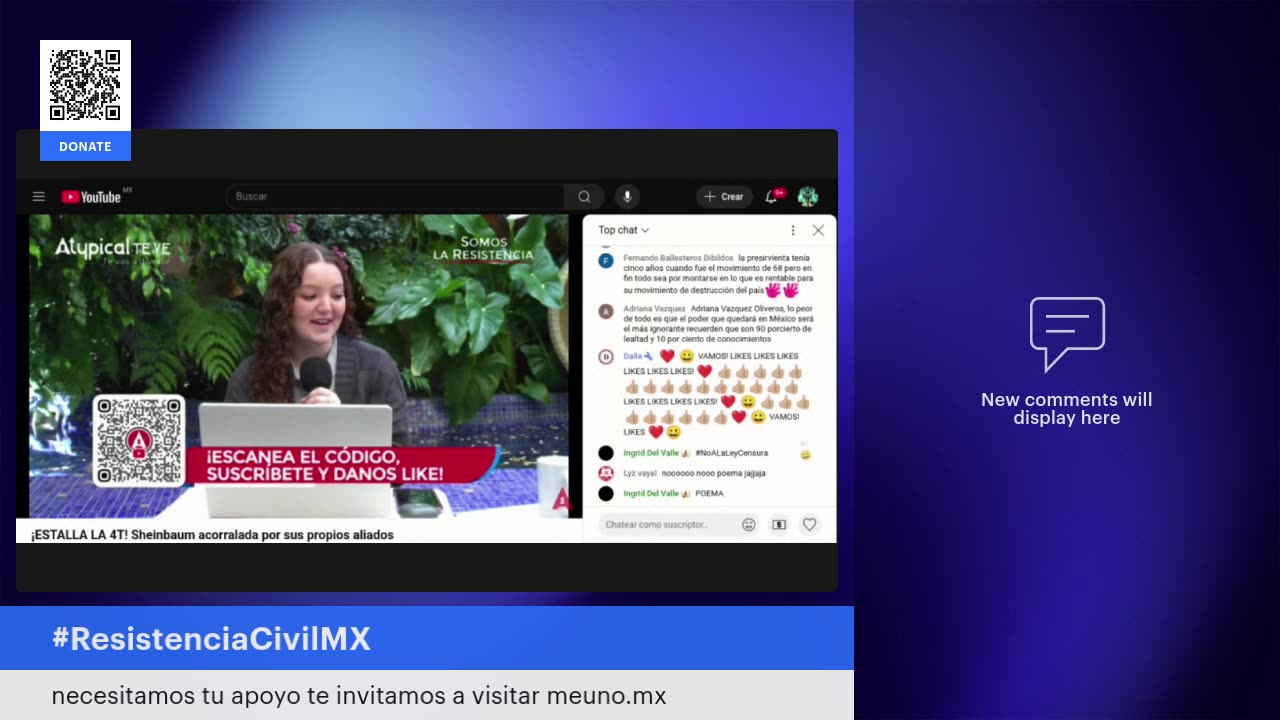Image resolution: width=1280 pixels, height=720 pixels.
Task: Click 'New comments will display here' text
Action: (x=1067, y=409)
